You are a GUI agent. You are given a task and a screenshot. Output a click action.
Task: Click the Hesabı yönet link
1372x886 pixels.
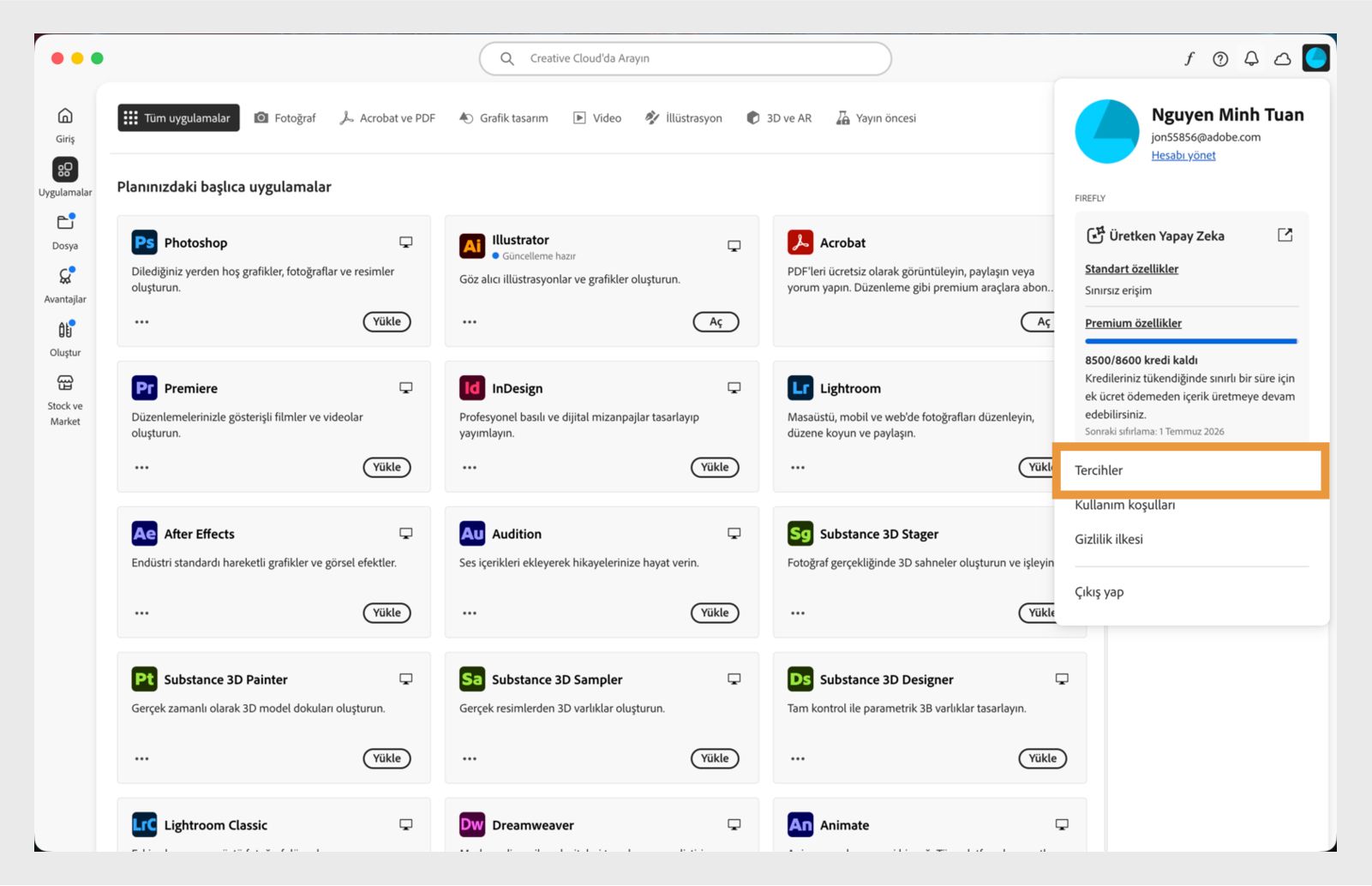(x=1183, y=155)
